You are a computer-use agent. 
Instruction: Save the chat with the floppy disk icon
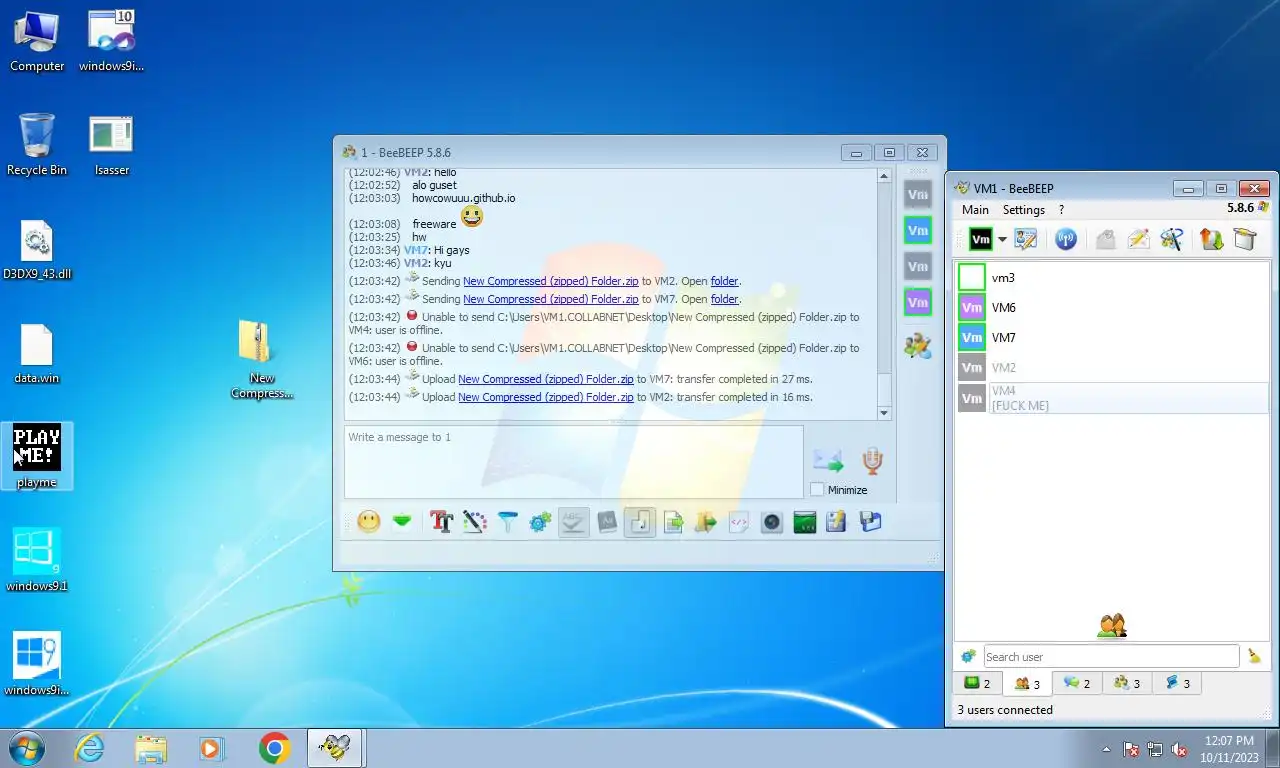(x=870, y=522)
